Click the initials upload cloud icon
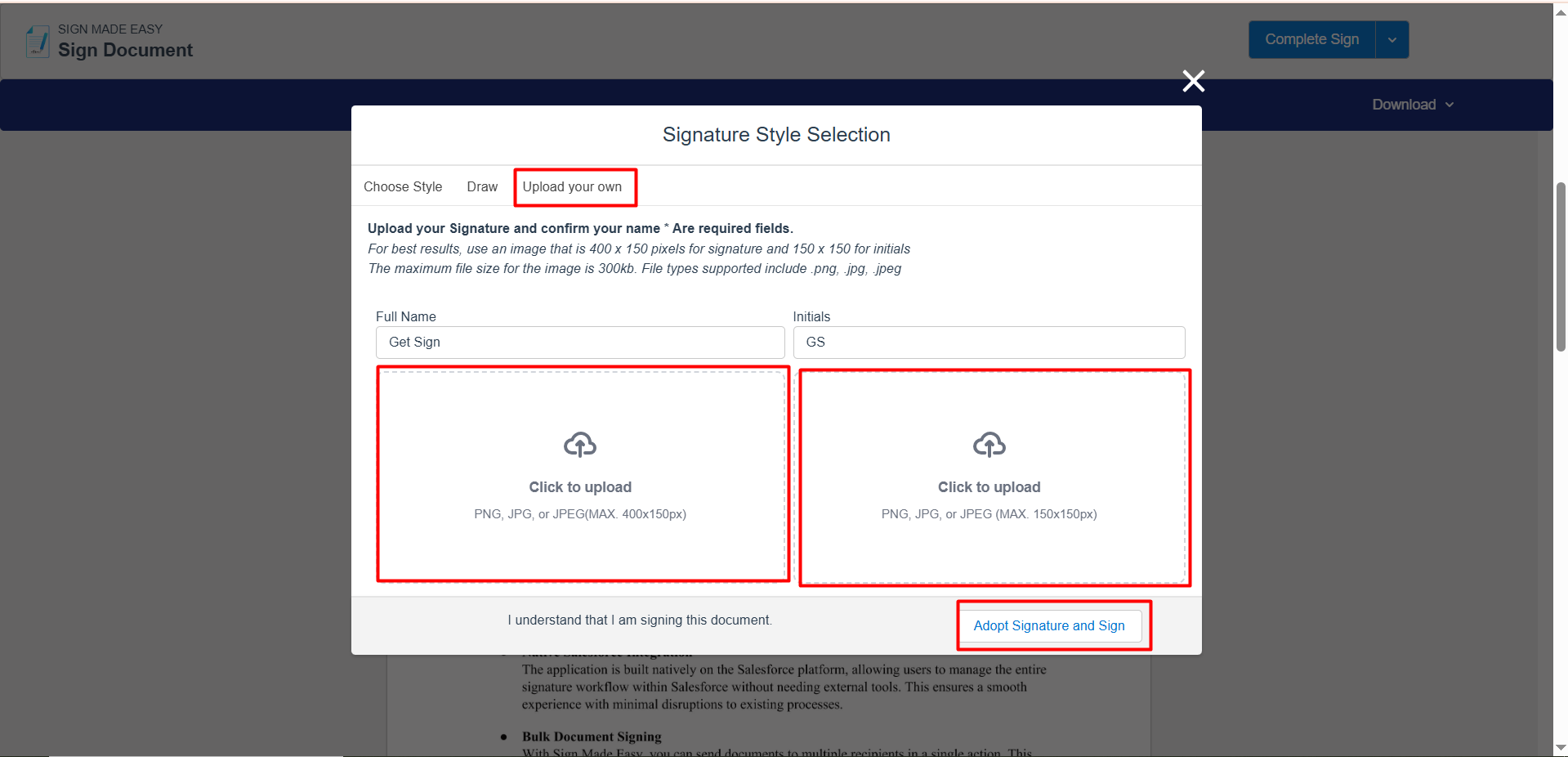Screen dimensions: 1568x757 (x=989, y=445)
